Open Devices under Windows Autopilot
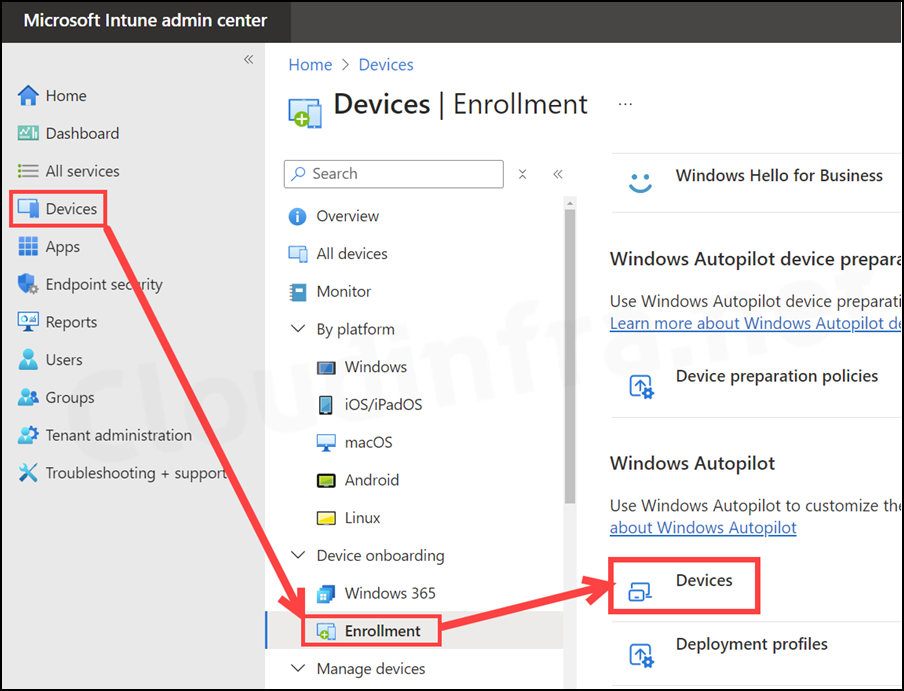 tap(704, 580)
